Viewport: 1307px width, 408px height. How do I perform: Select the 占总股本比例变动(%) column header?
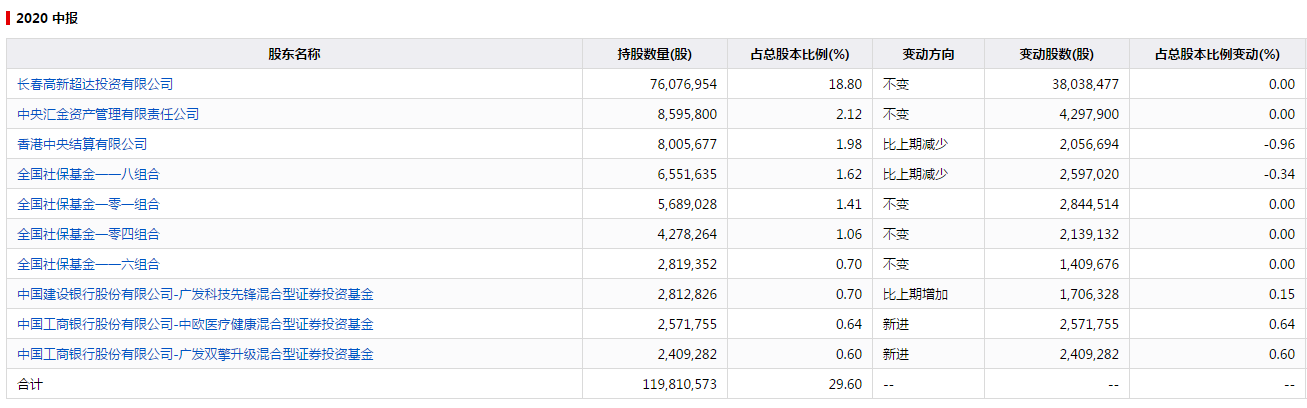(1217, 54)
